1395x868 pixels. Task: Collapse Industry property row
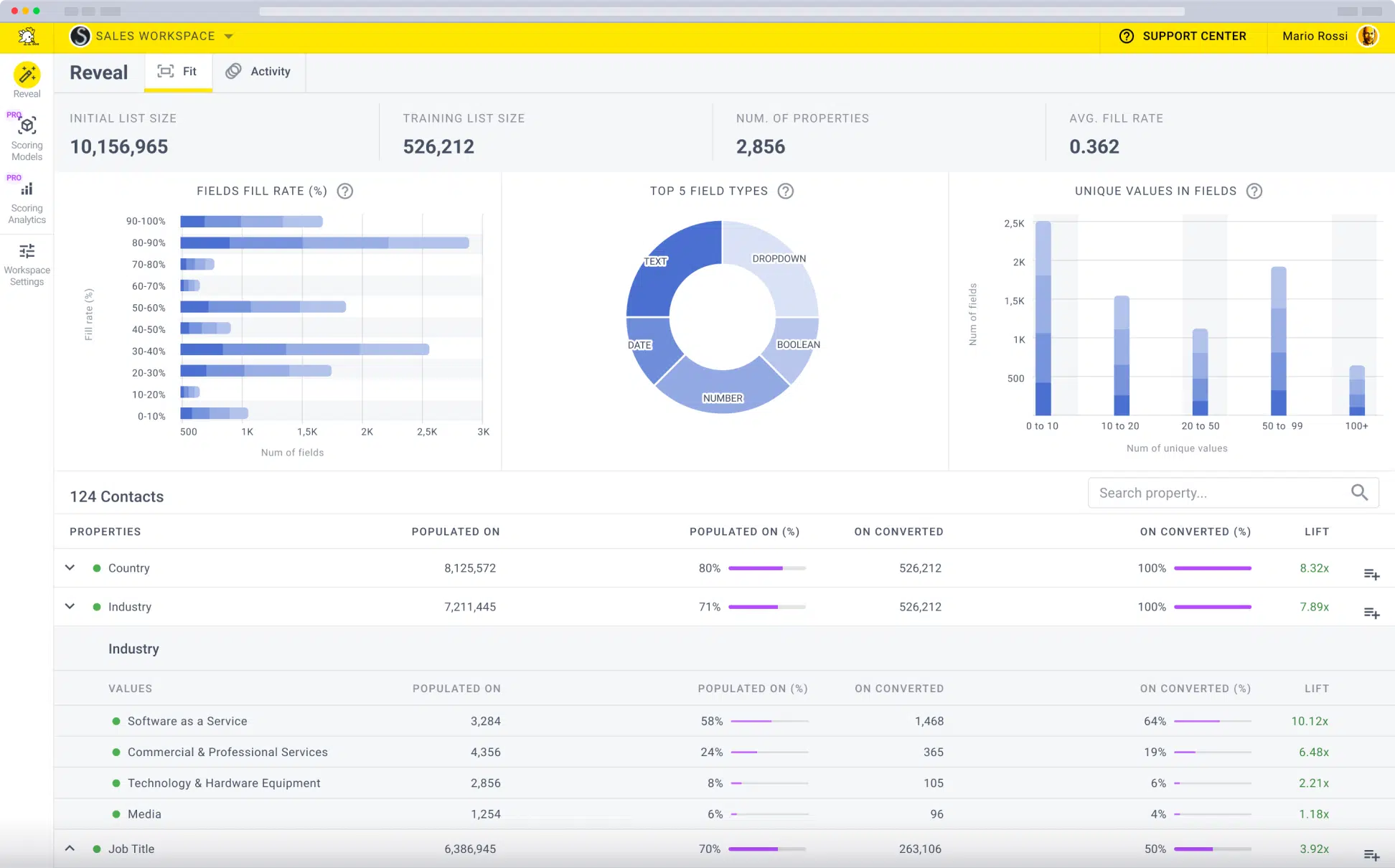(x=70, y=606)
